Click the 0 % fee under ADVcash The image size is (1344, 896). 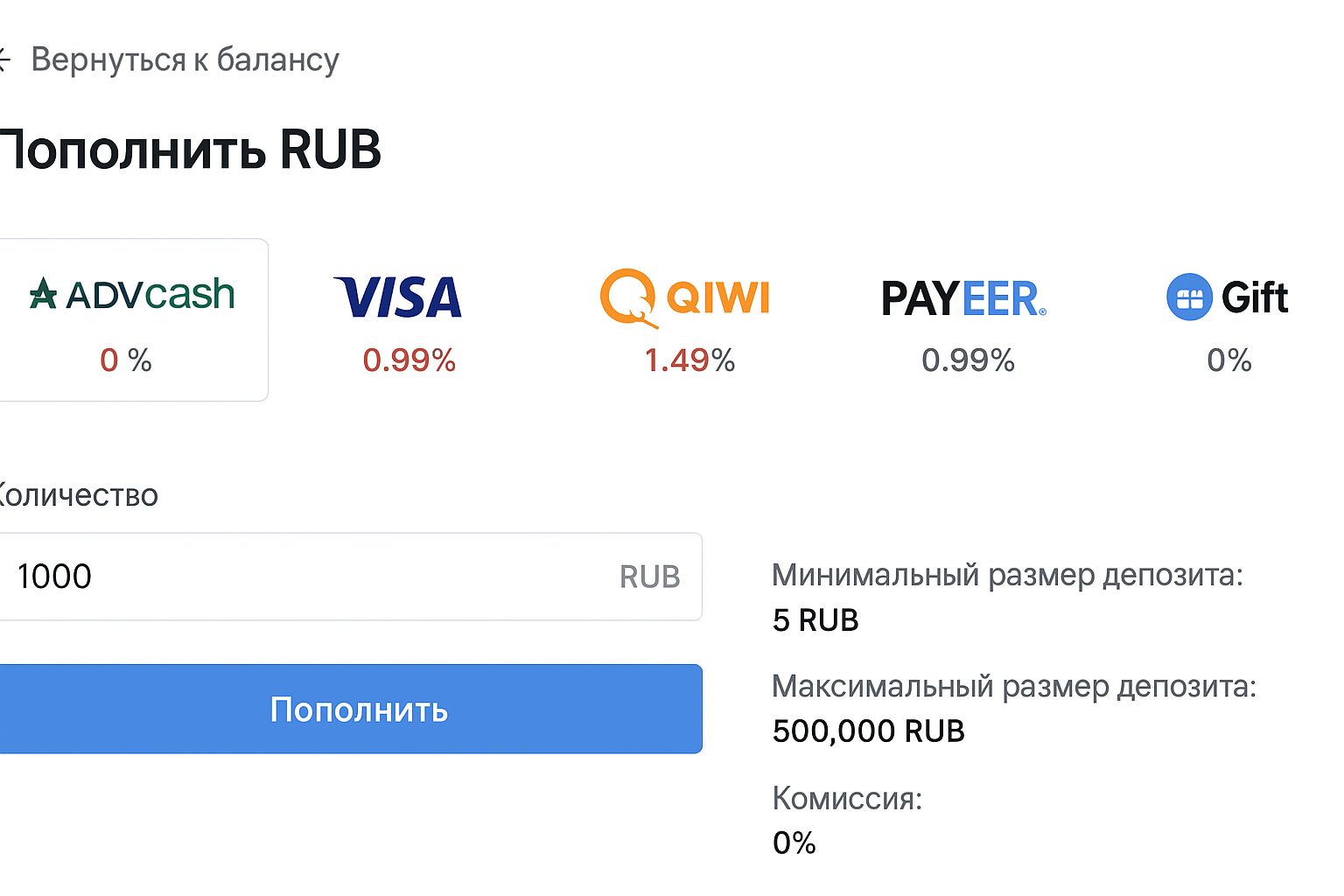coord(126,360)
